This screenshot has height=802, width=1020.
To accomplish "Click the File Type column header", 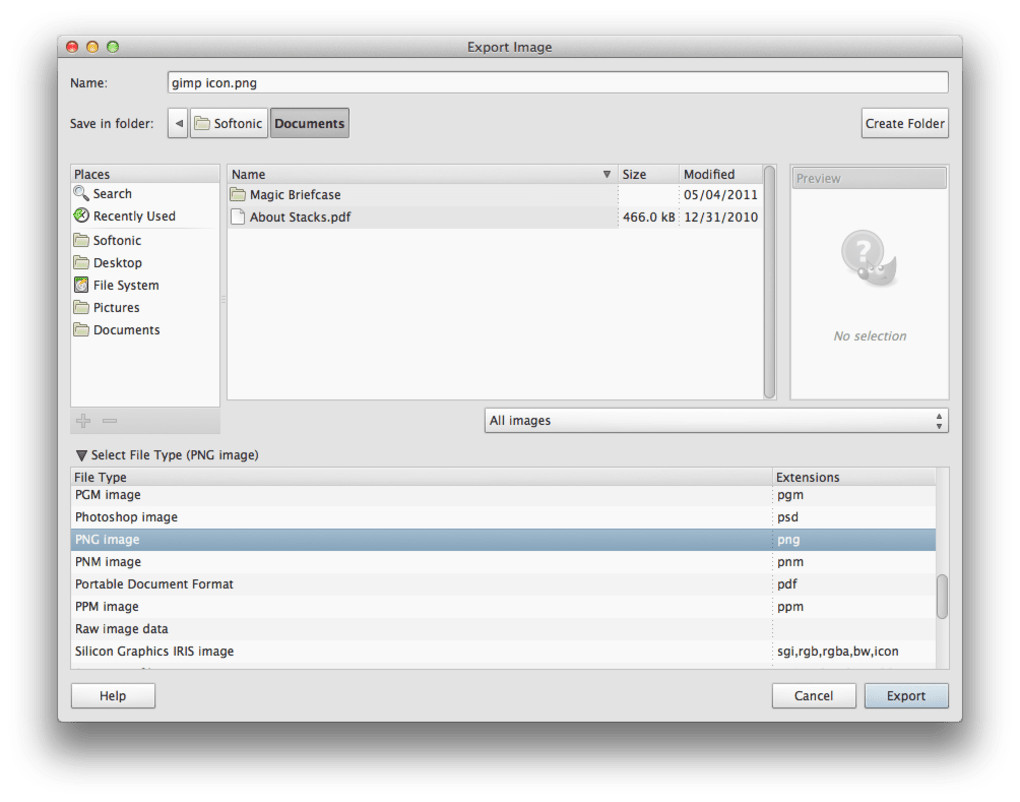I will pyautogui.click(x=421, y=477).
